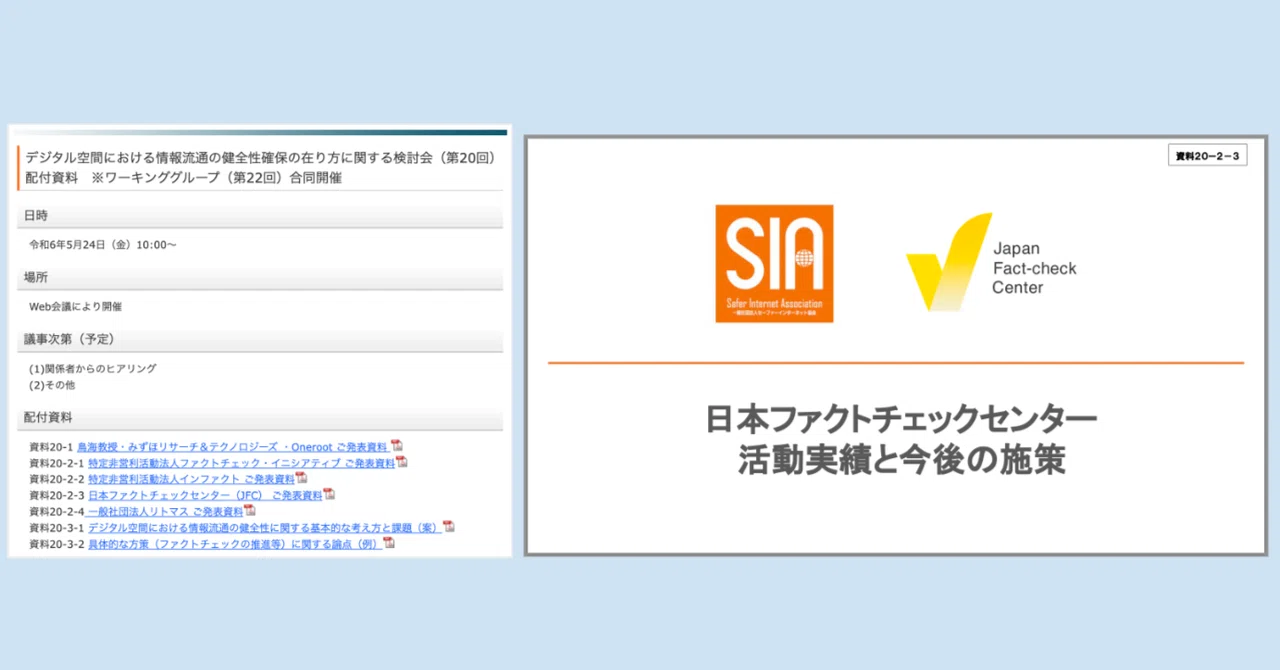This screenshot has width=1280, height=670.
Task: Open PDF icon for 資料20-3-2 論点(例)
Action: tap(389, 543)
